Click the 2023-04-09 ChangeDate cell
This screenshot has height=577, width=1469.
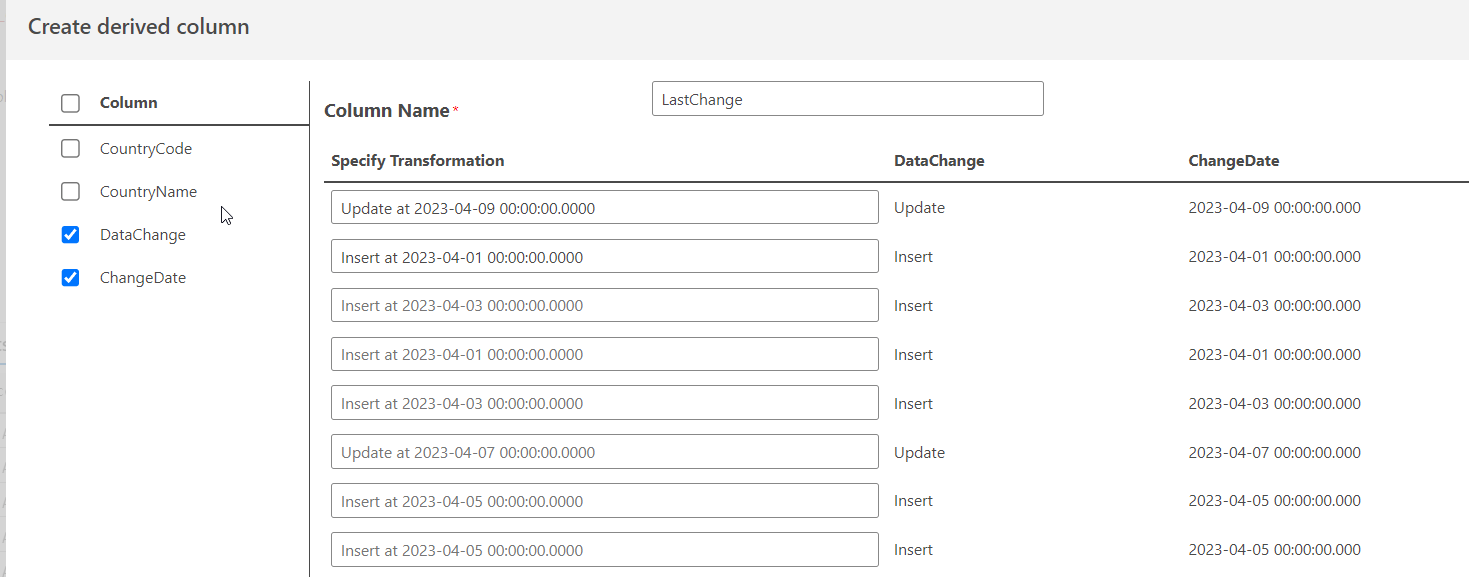(x=1274, y=208)
